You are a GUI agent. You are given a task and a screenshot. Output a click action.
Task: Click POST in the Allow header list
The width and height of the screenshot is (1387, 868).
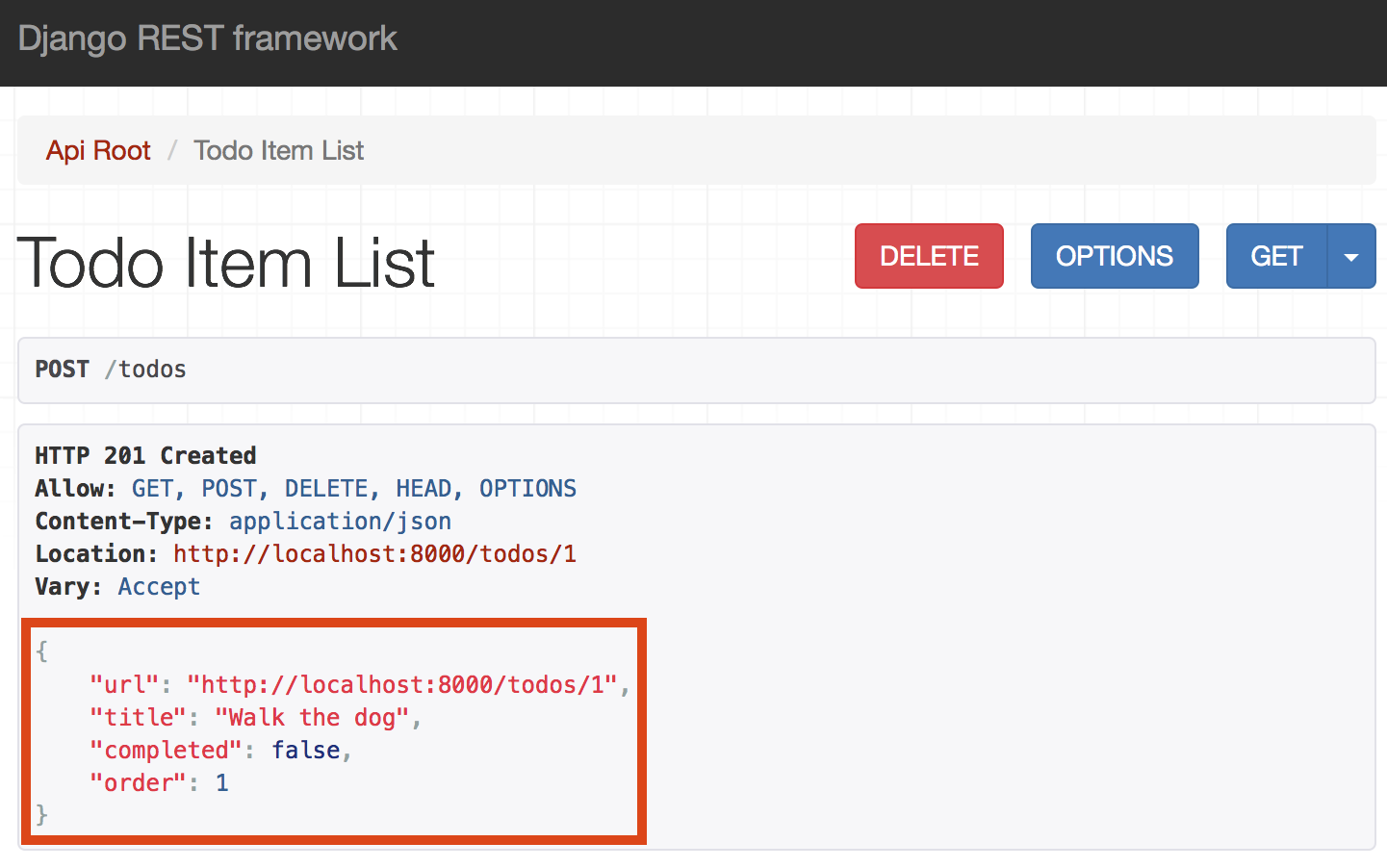tap(229, 489)
